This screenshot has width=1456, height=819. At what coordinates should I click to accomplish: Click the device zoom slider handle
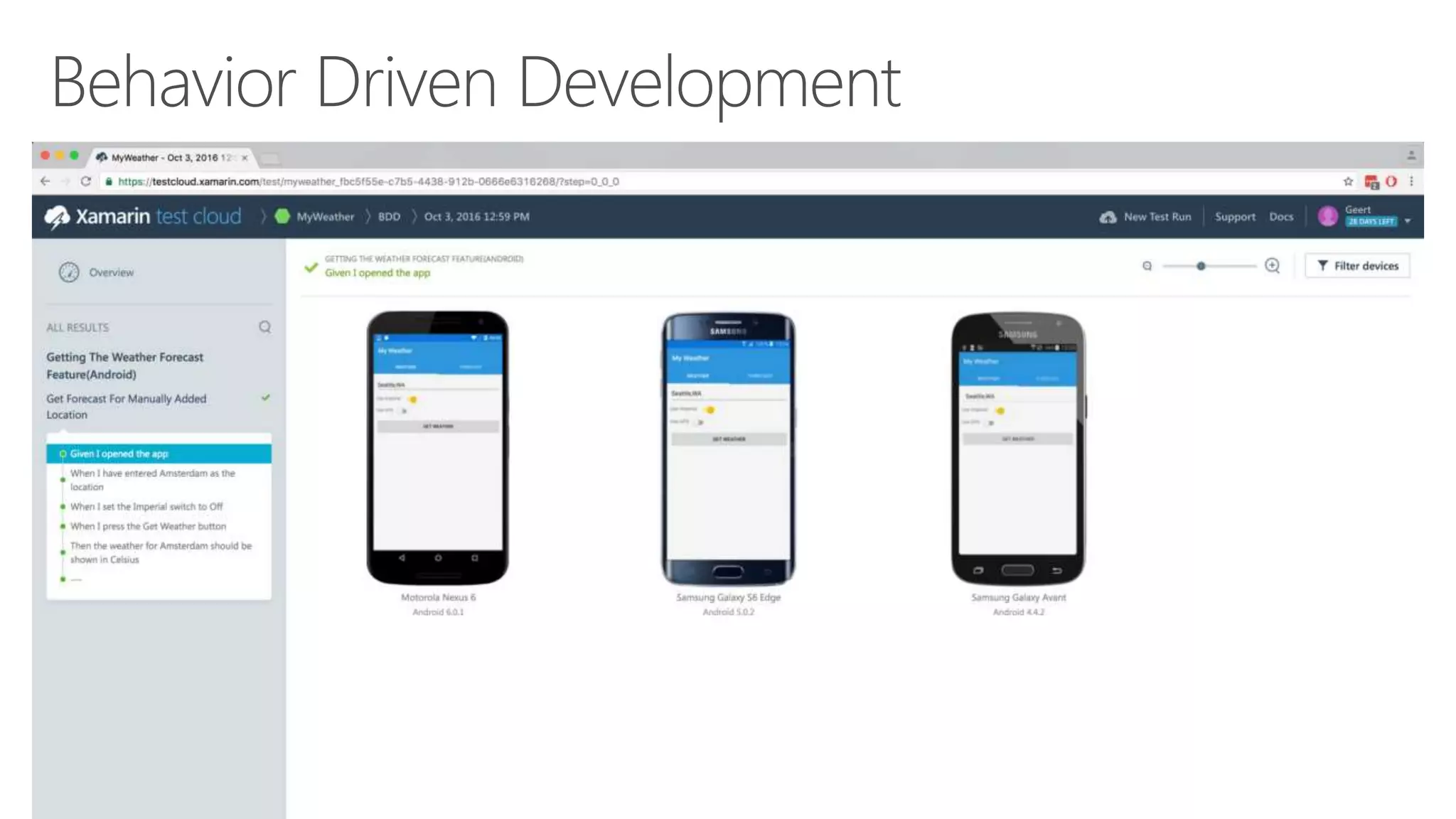1201,266
